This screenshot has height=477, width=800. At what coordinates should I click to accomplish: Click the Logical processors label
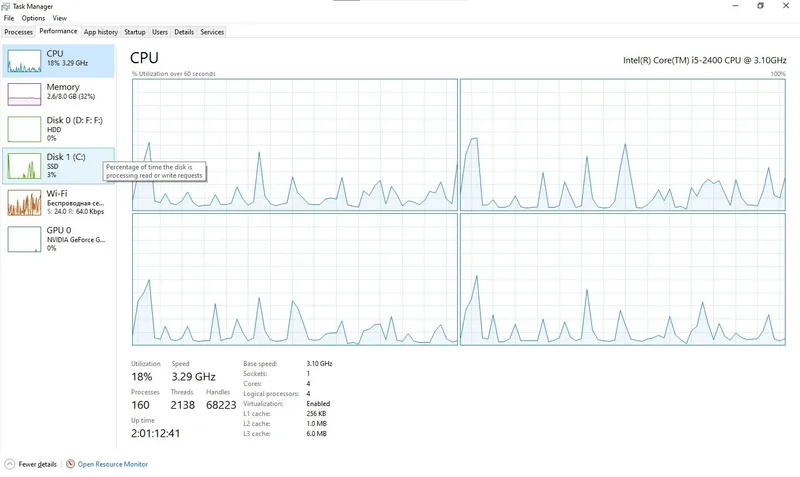271,394
